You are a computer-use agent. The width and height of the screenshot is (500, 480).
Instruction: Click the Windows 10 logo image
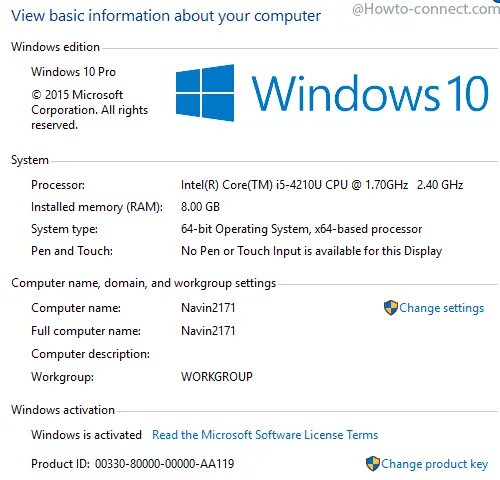click(x=332, y=93)
